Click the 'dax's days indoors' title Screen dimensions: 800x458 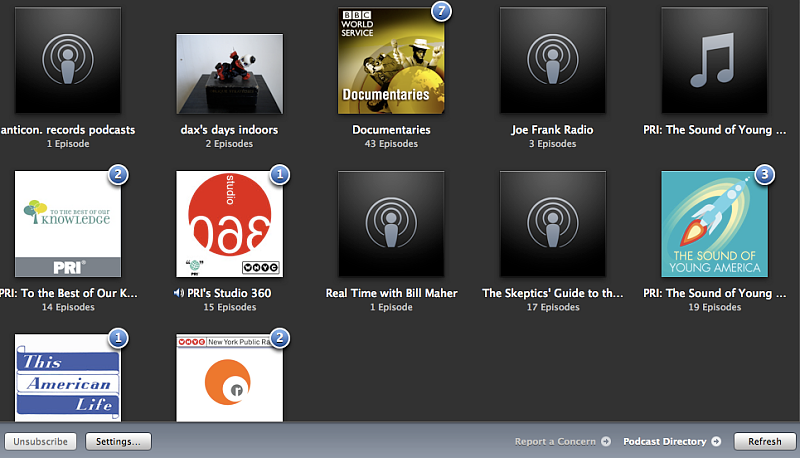tap(230, 130)
